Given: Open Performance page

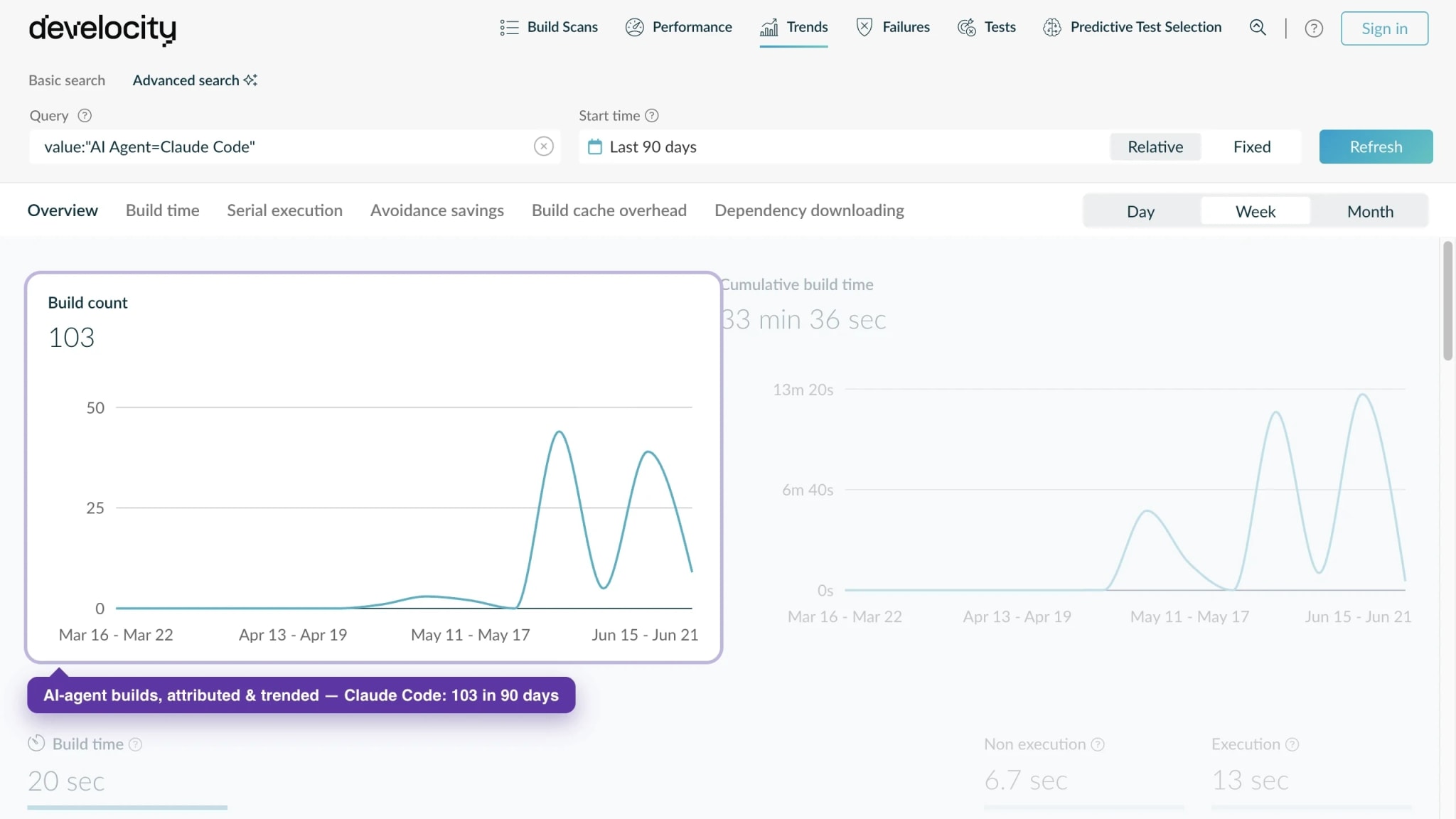Looking at the screenshot, I should click(678, 27).
